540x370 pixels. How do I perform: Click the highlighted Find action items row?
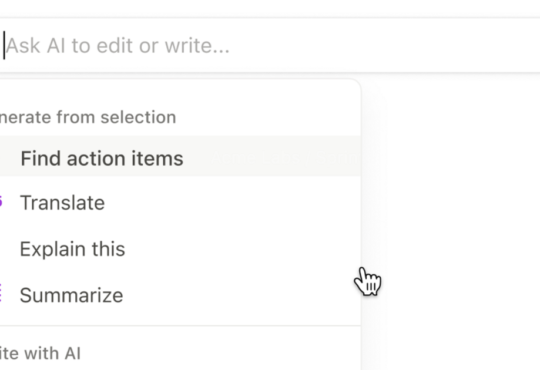tap(180, 156)
